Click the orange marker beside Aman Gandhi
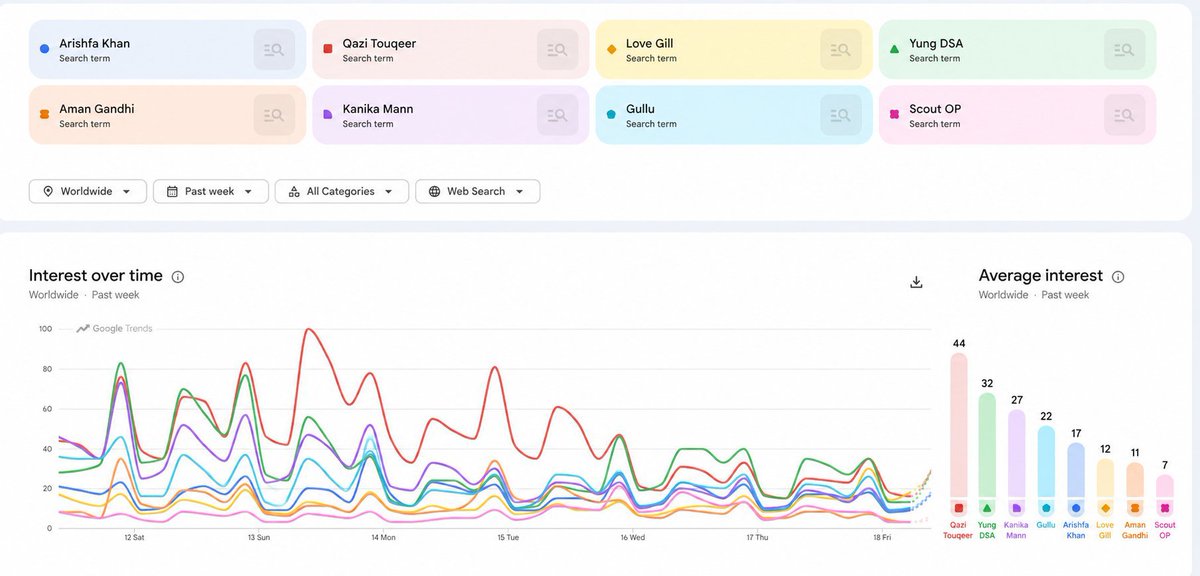This screenshot has width=1200, height=576. (x=44, y=115)
